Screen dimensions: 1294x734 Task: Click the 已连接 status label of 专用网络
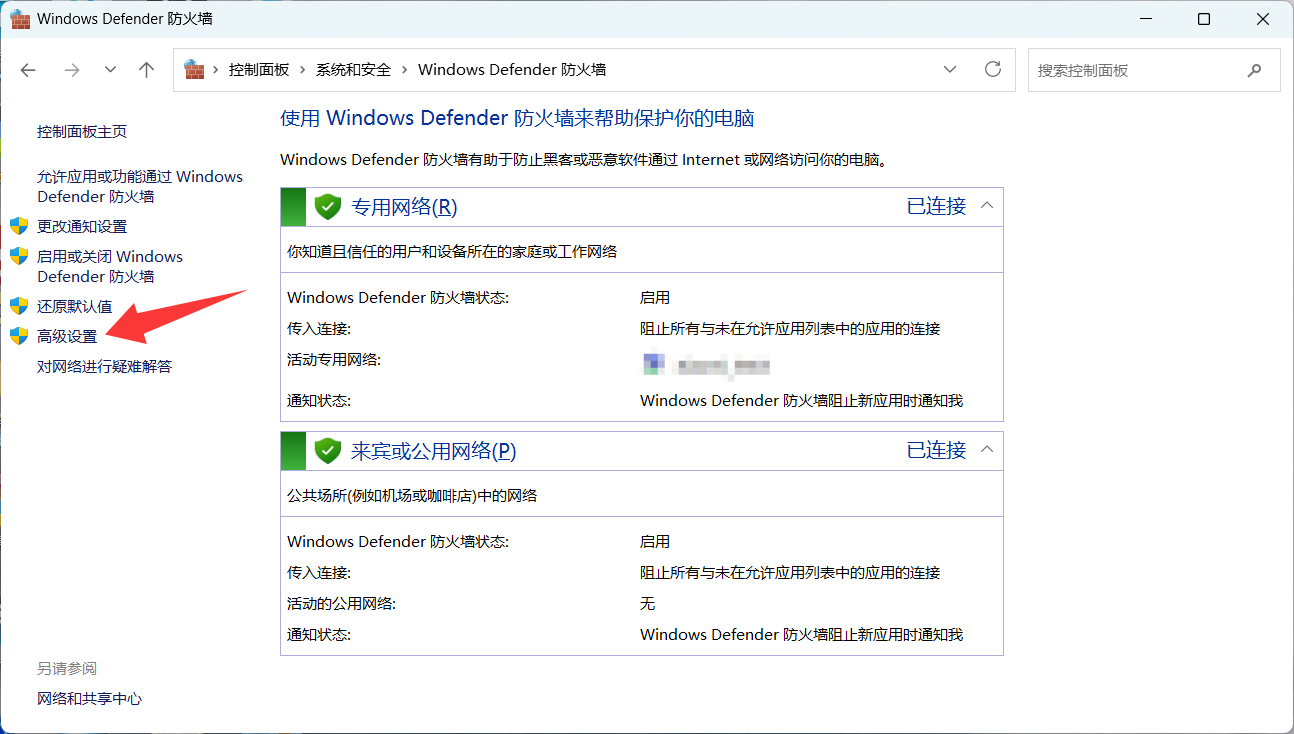pyautogui.click(x=934, y=206)
